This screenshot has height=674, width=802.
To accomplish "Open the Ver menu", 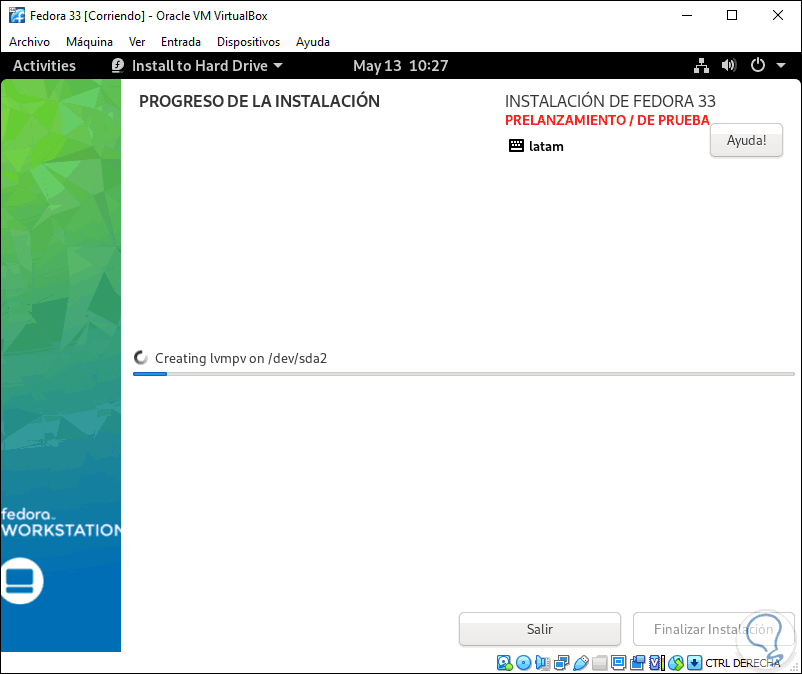I will [x=137, y=42].
